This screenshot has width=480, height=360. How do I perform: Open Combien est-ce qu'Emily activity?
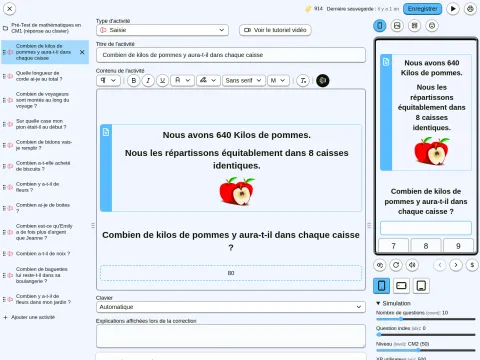(x=44, y=232)
